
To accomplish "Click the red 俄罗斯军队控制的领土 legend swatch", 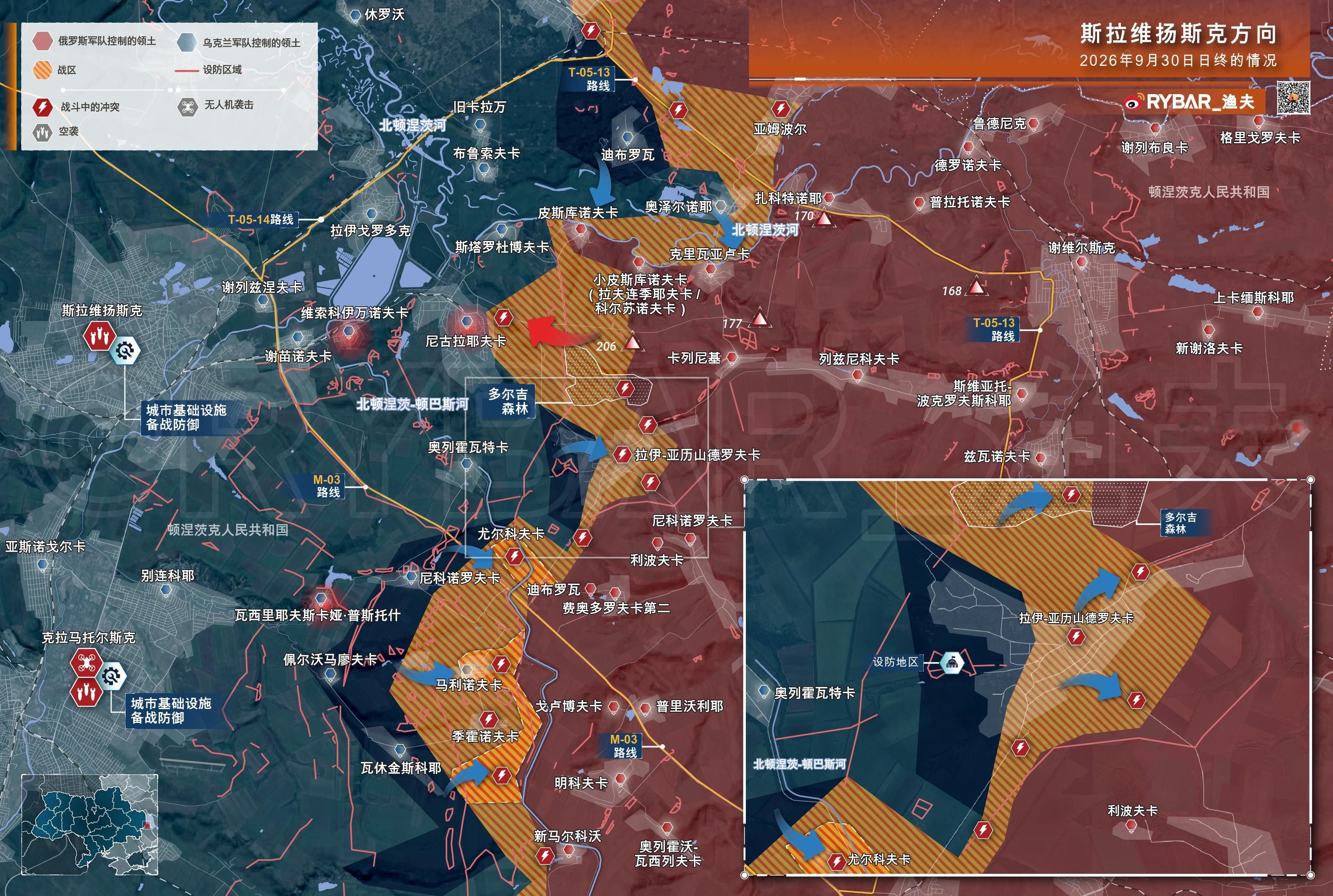I will (42, 41).
